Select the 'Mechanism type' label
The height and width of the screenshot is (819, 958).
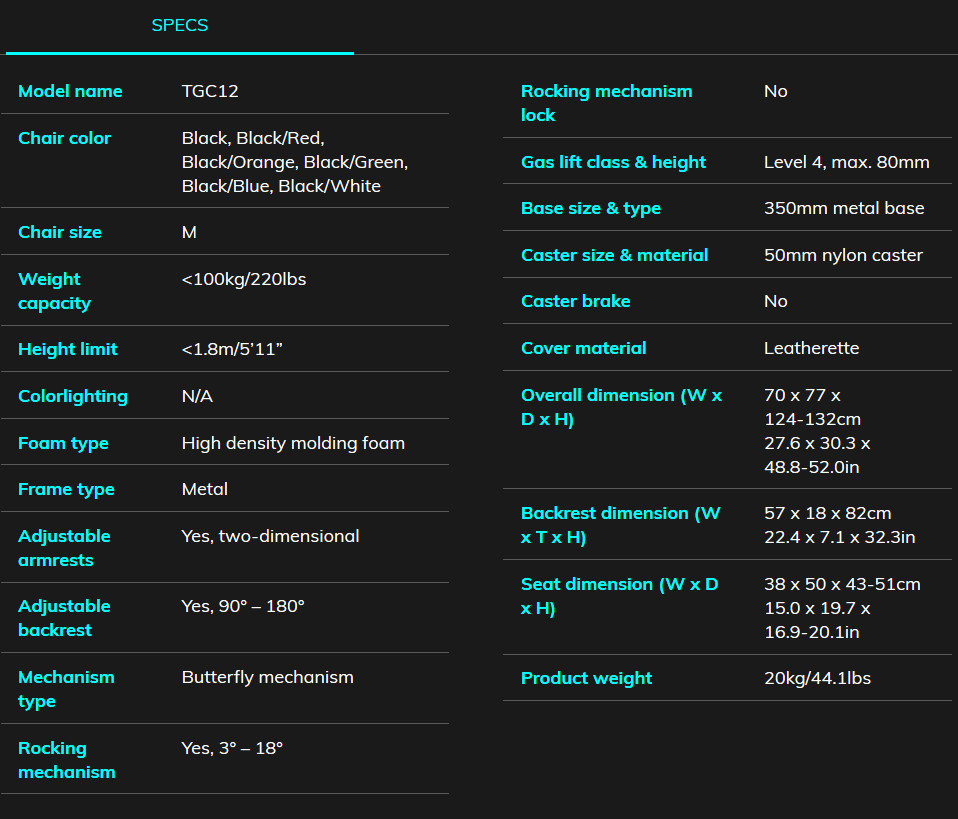point(66,689)
